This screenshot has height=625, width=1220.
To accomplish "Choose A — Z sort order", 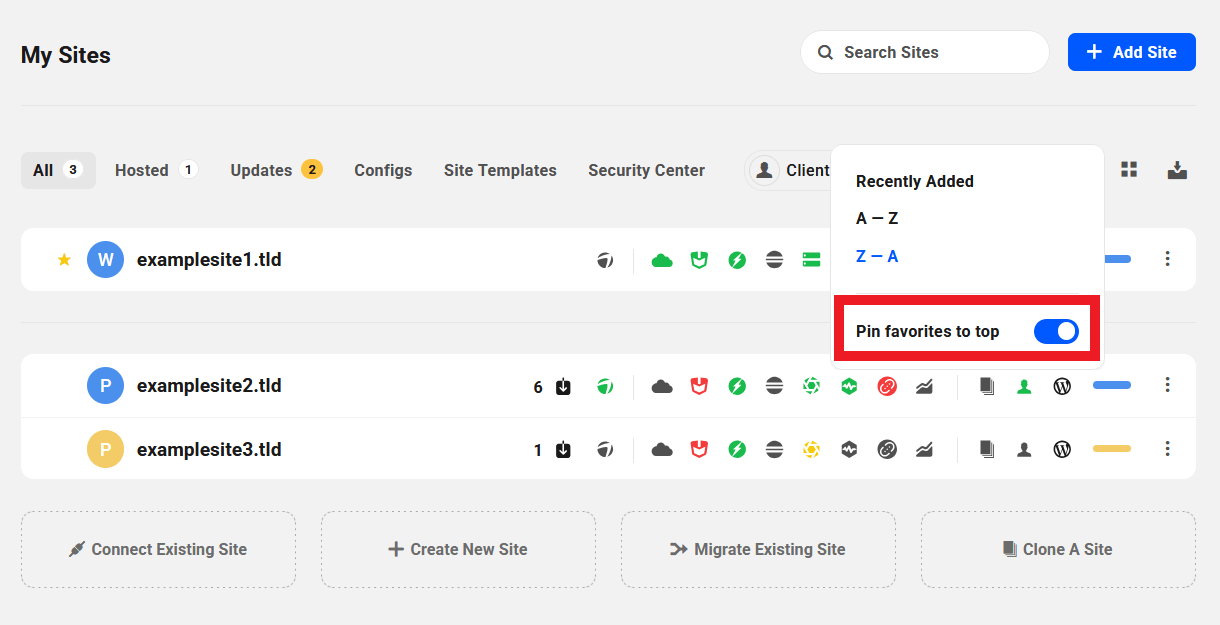I will click(x=877, y=218).
